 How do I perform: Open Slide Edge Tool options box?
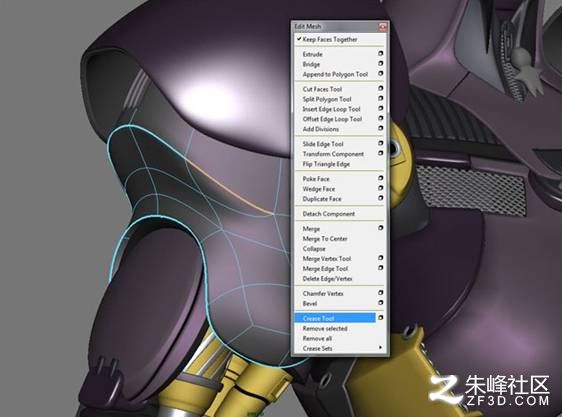click(381, 143)
